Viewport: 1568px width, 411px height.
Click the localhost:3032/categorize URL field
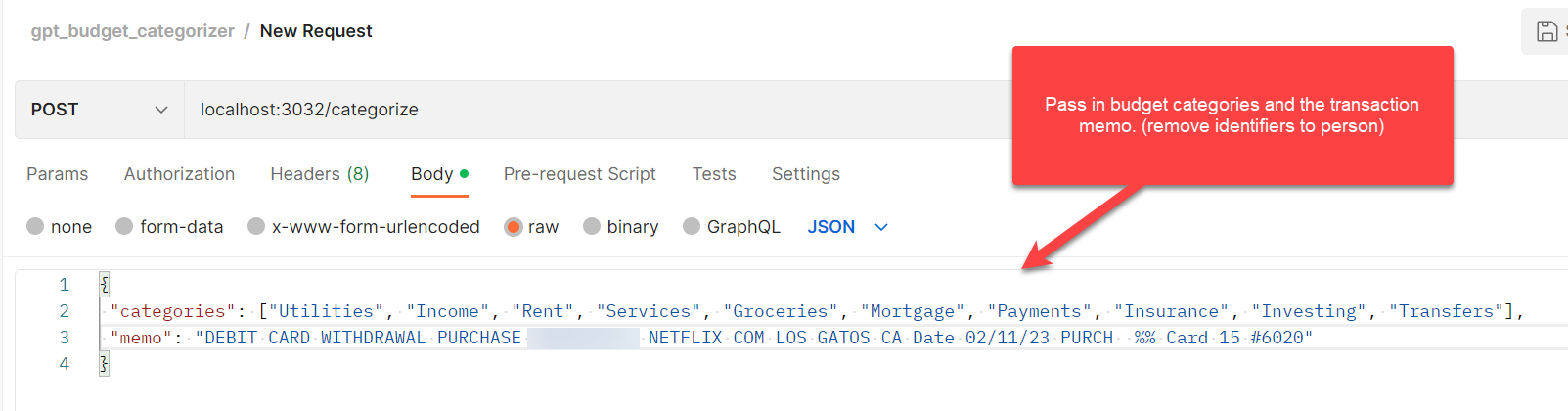(587, 110)
